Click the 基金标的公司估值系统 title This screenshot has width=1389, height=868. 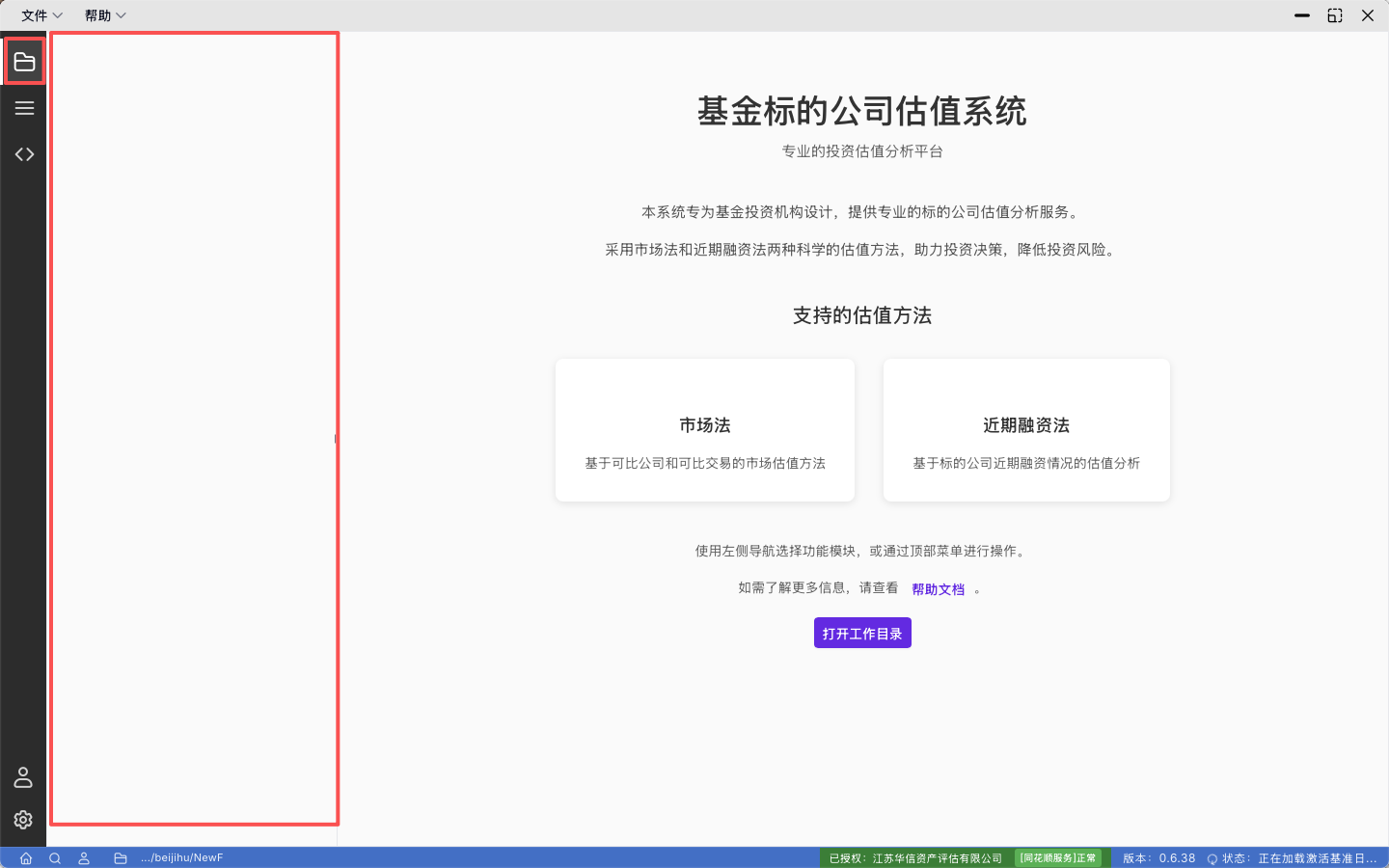pyautogui.click(x=862, y=111)
